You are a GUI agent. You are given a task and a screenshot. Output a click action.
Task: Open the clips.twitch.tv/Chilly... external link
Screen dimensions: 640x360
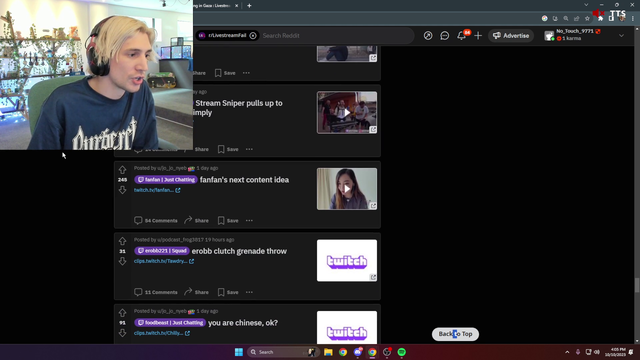(162, 333)
